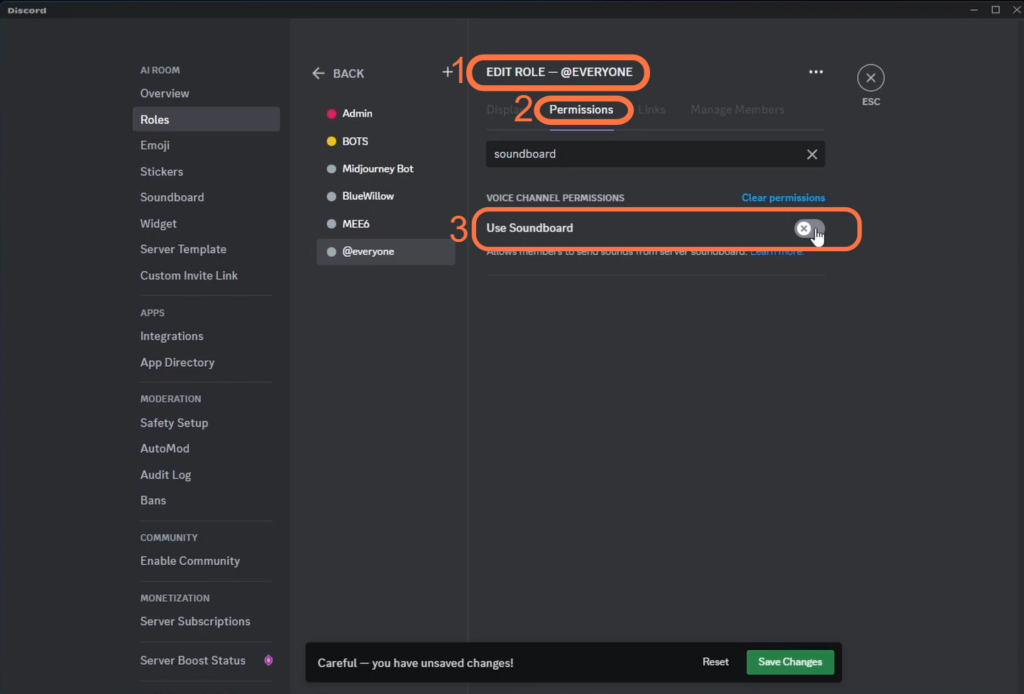
Task: Click Clear permissions link
Action: click(x=783, y=198)
